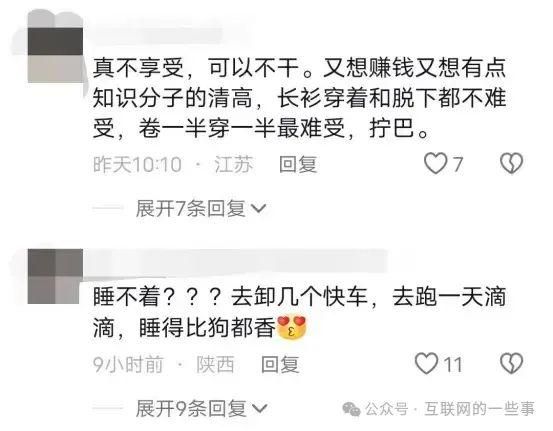This screenshot has width=553, height=431.
Task: Reply to the 昨天10:10 comment
Action: (298, 164)
